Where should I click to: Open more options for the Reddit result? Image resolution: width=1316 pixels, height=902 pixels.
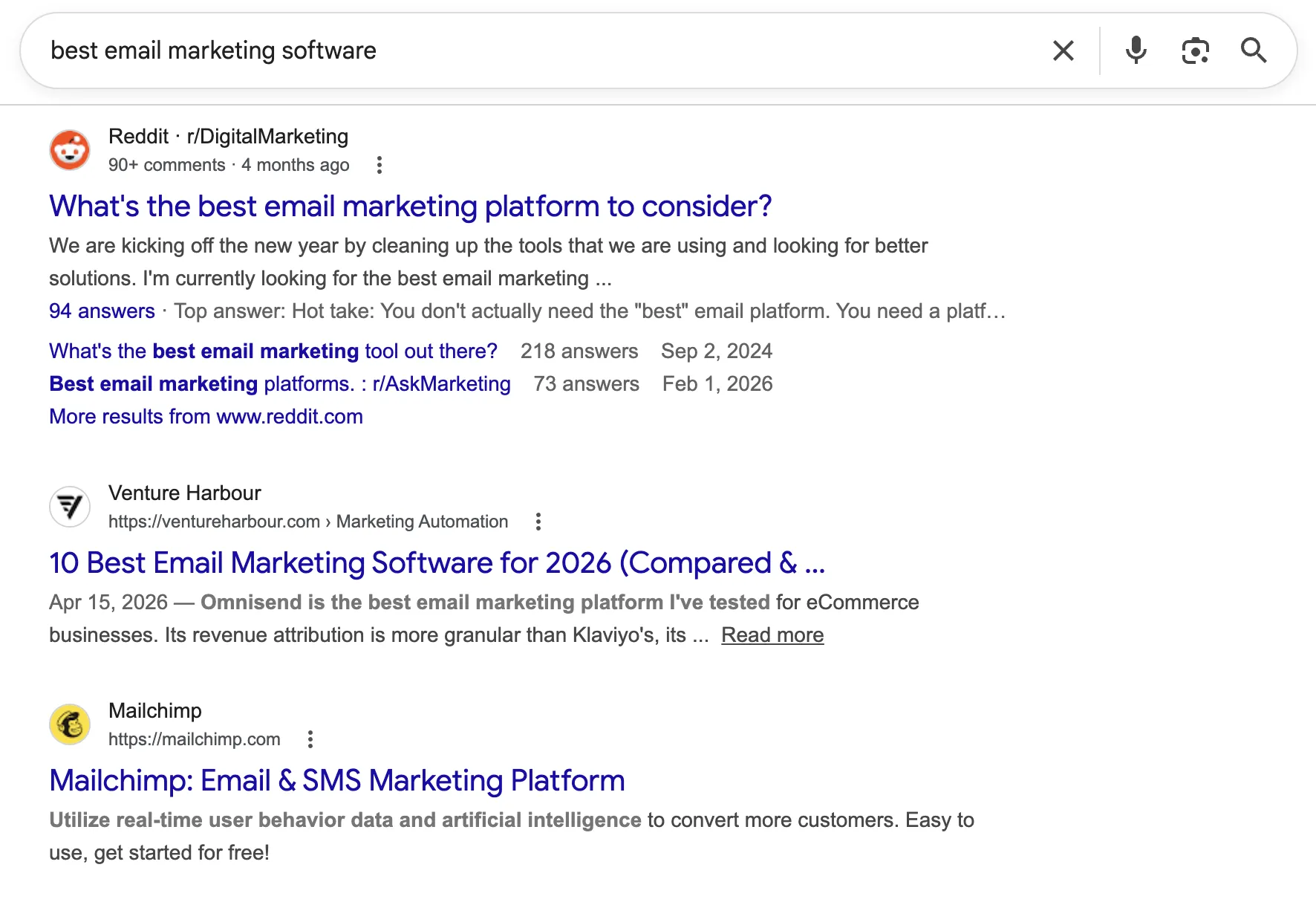(x=380, y=165)
